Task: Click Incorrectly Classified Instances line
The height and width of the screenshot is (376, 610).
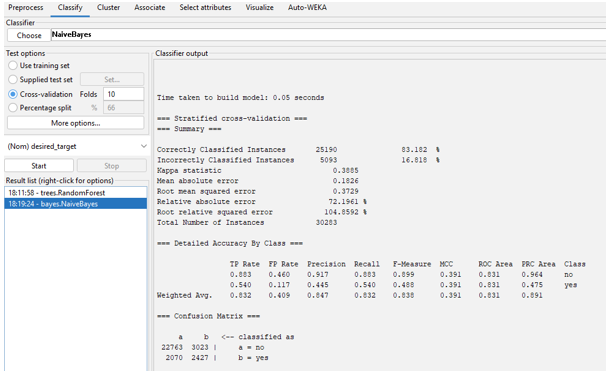Action: (x=298, y=160)
